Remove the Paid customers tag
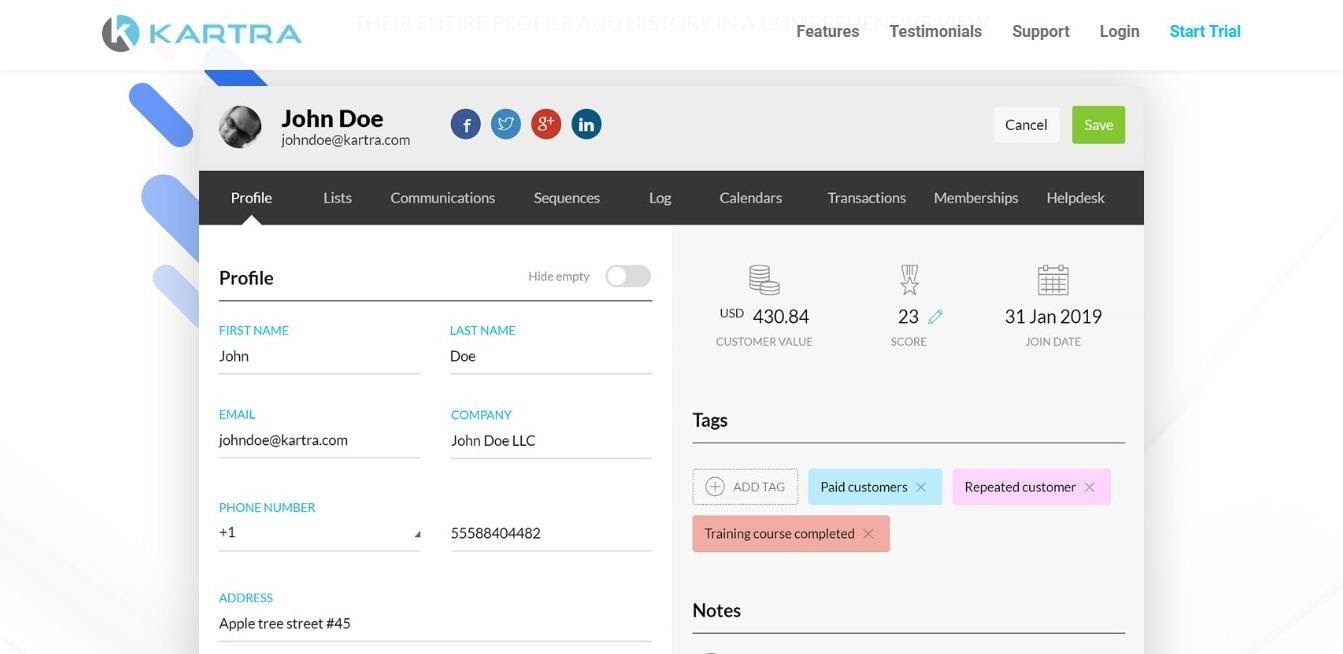The width and height of the screenshot is (1343, 654). (921, 487)
